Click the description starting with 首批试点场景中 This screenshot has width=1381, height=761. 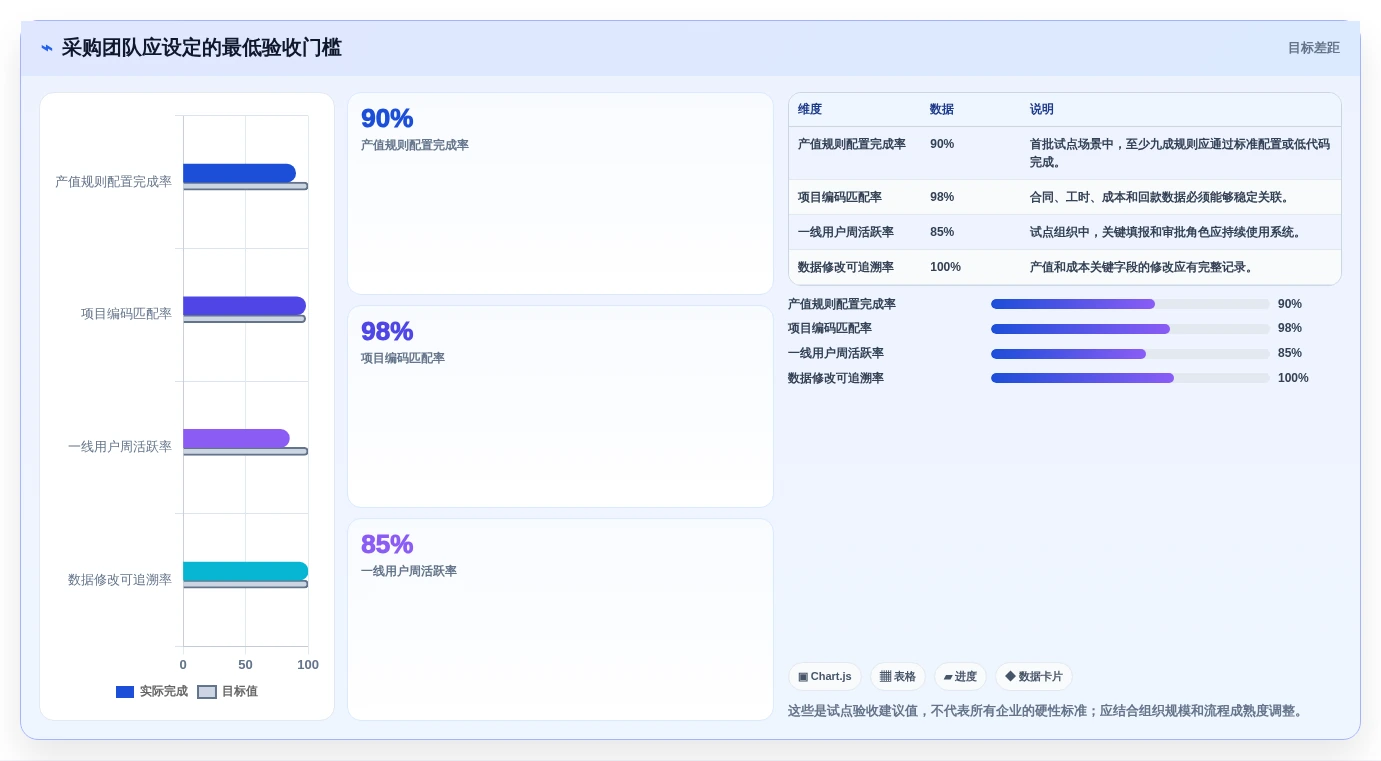[x=1180, y=153]
